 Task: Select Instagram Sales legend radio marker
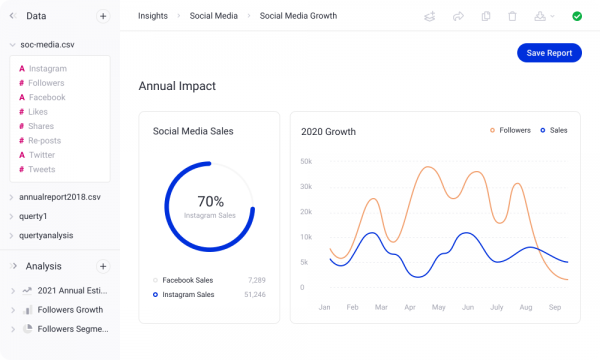tap(155, 295)
